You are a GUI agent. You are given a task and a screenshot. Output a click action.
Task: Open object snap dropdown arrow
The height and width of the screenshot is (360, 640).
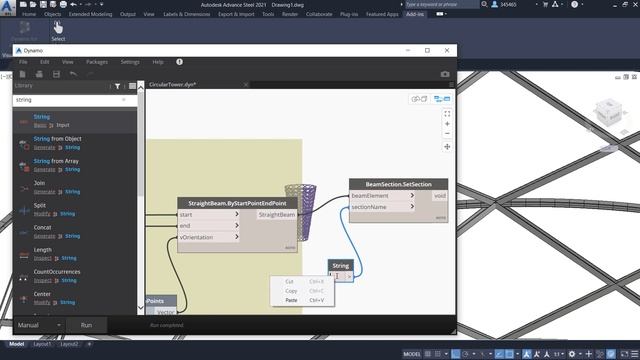[x=518, y=354]
